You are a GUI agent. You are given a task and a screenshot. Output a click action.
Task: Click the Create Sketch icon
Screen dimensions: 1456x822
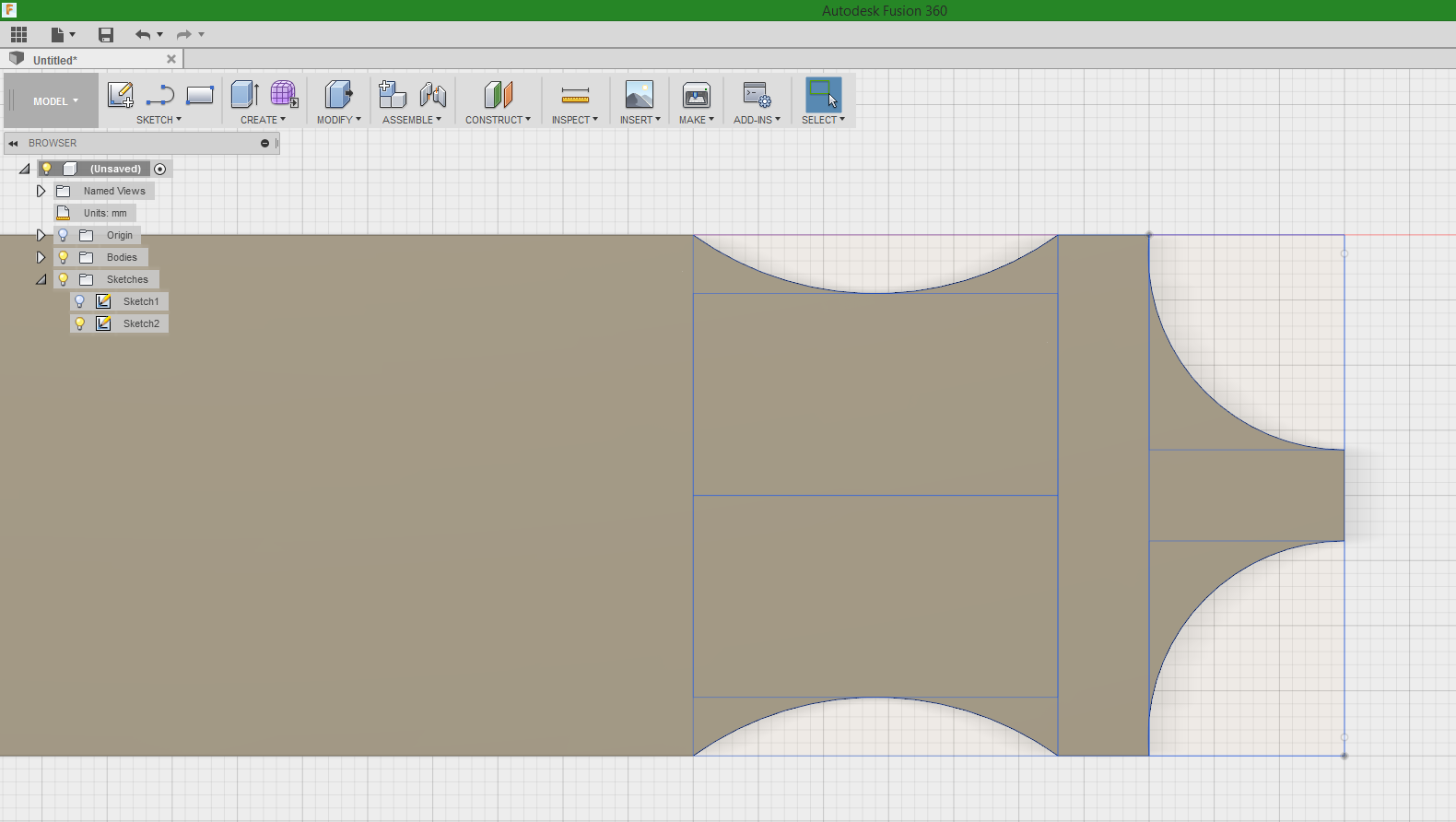click(121, 95)
